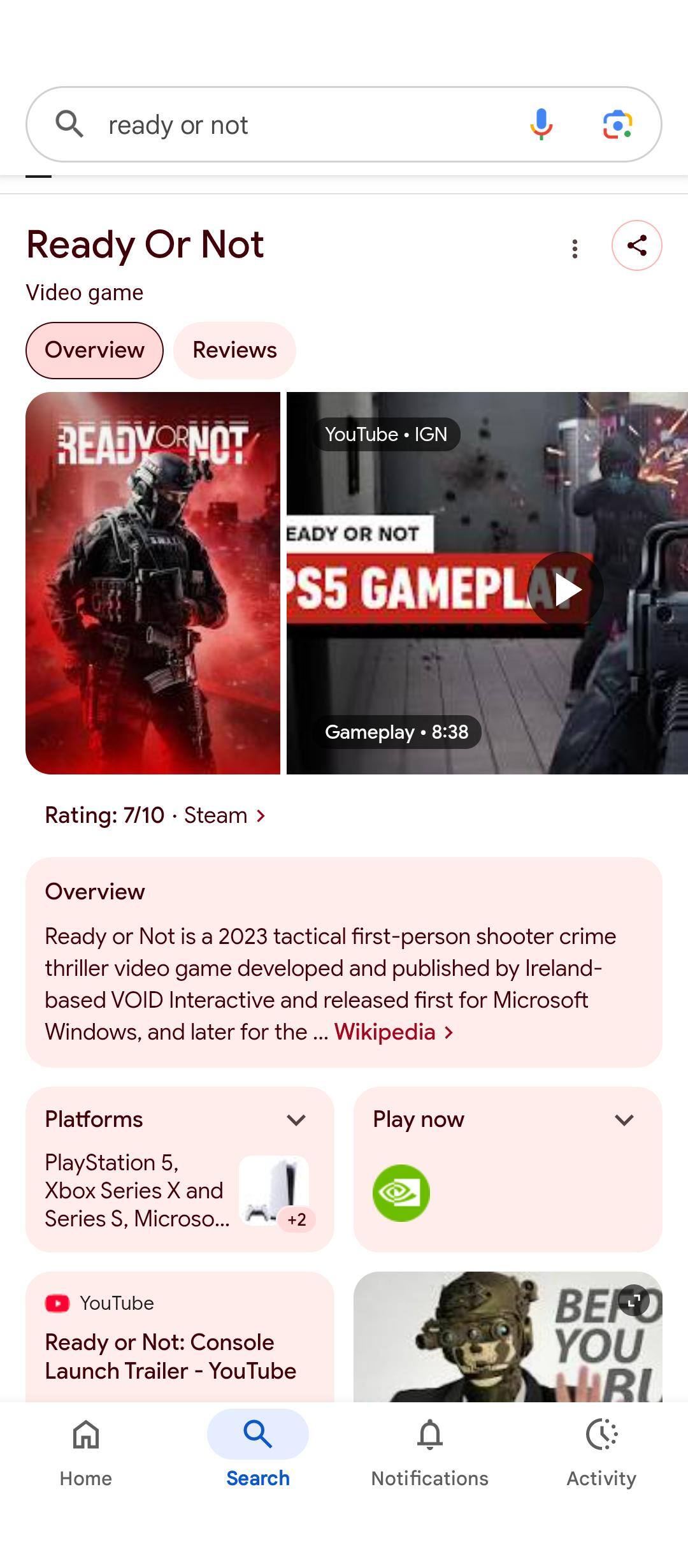This screenshot has height=1568, width=688.
Task: Share the Ready Or Not panel
Action: pos(636,245)
